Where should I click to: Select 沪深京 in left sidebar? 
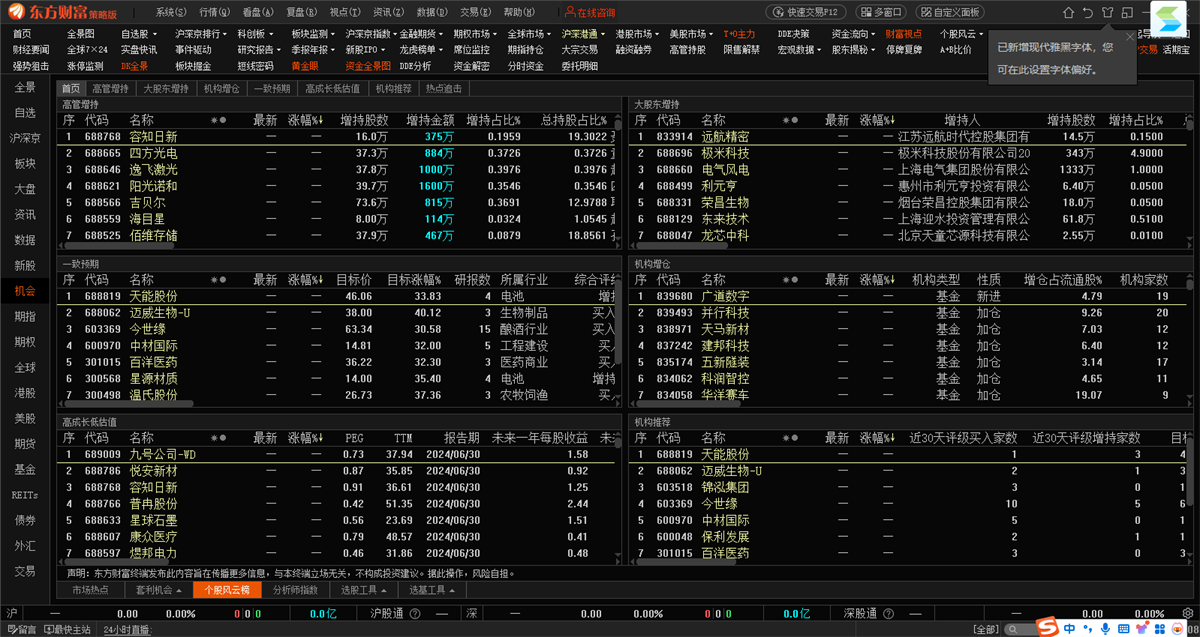25,138
